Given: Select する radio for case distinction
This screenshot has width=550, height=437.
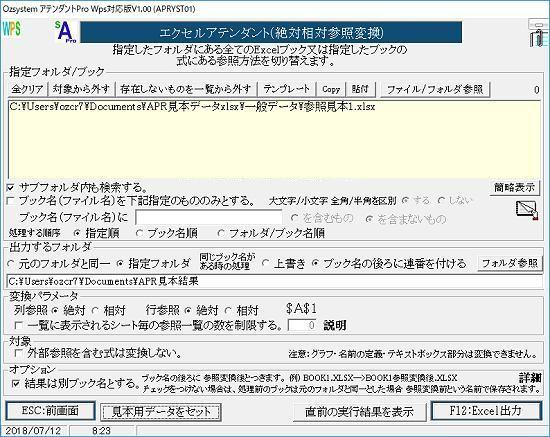Looking at the screenshot, I should click(405, 201).
